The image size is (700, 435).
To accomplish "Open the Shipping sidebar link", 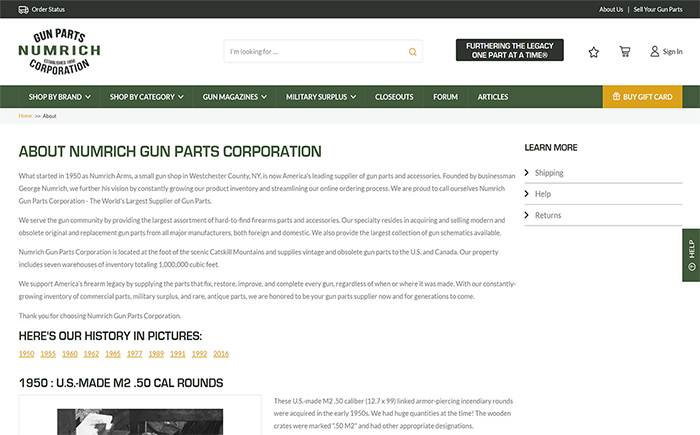I will (549, 173).
